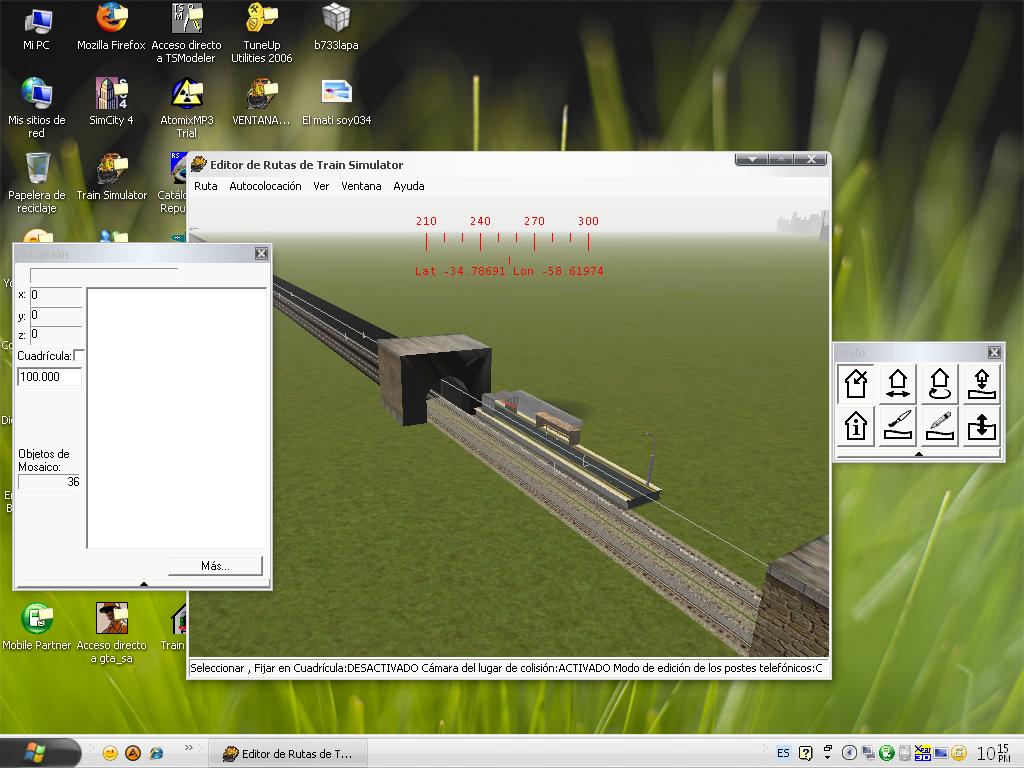Open the SimCity 4 desktop shortcut
The width and height of the screenshot is (1024, 768).
point(111,102)
